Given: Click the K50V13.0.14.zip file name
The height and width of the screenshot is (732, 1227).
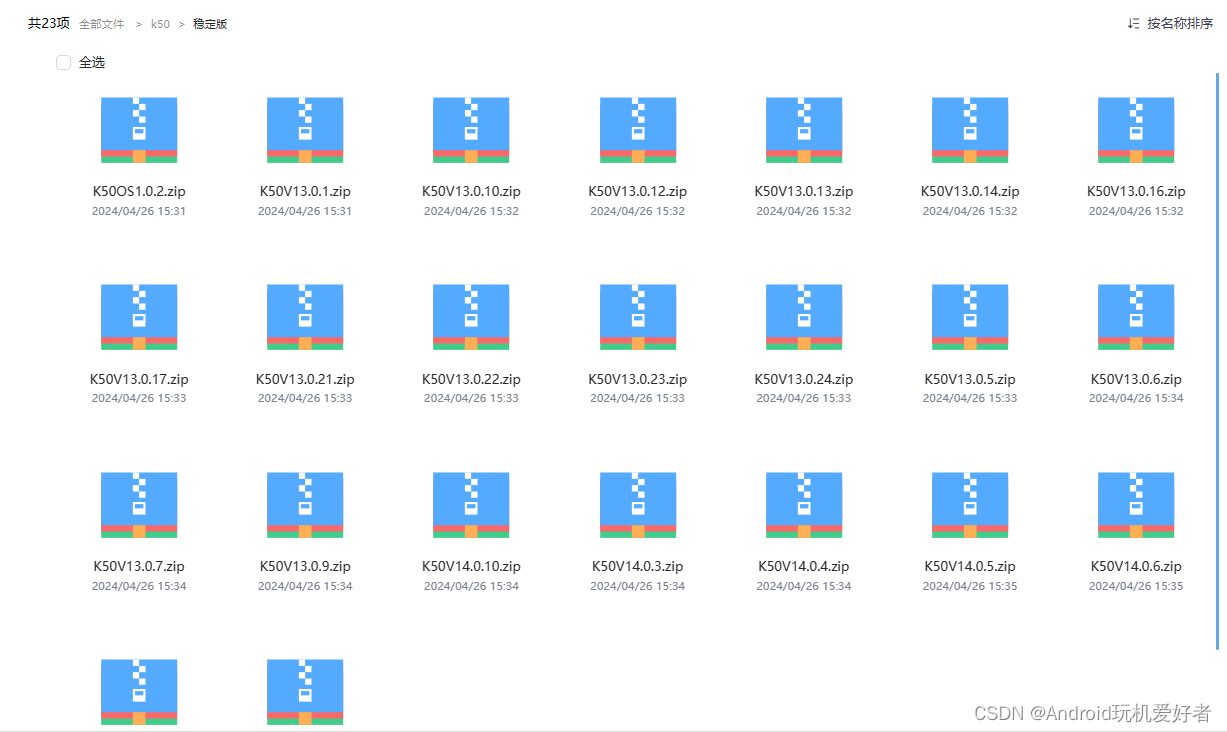Looking at the screenshot, I should (x=970, y=191).
